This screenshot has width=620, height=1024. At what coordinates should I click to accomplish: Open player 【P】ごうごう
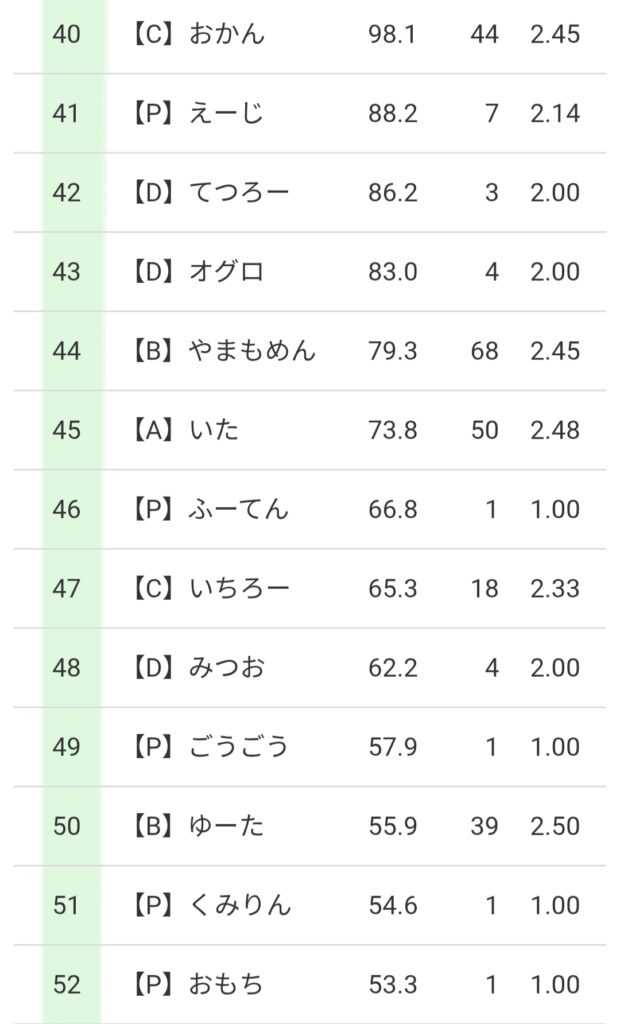pos(210,747)
